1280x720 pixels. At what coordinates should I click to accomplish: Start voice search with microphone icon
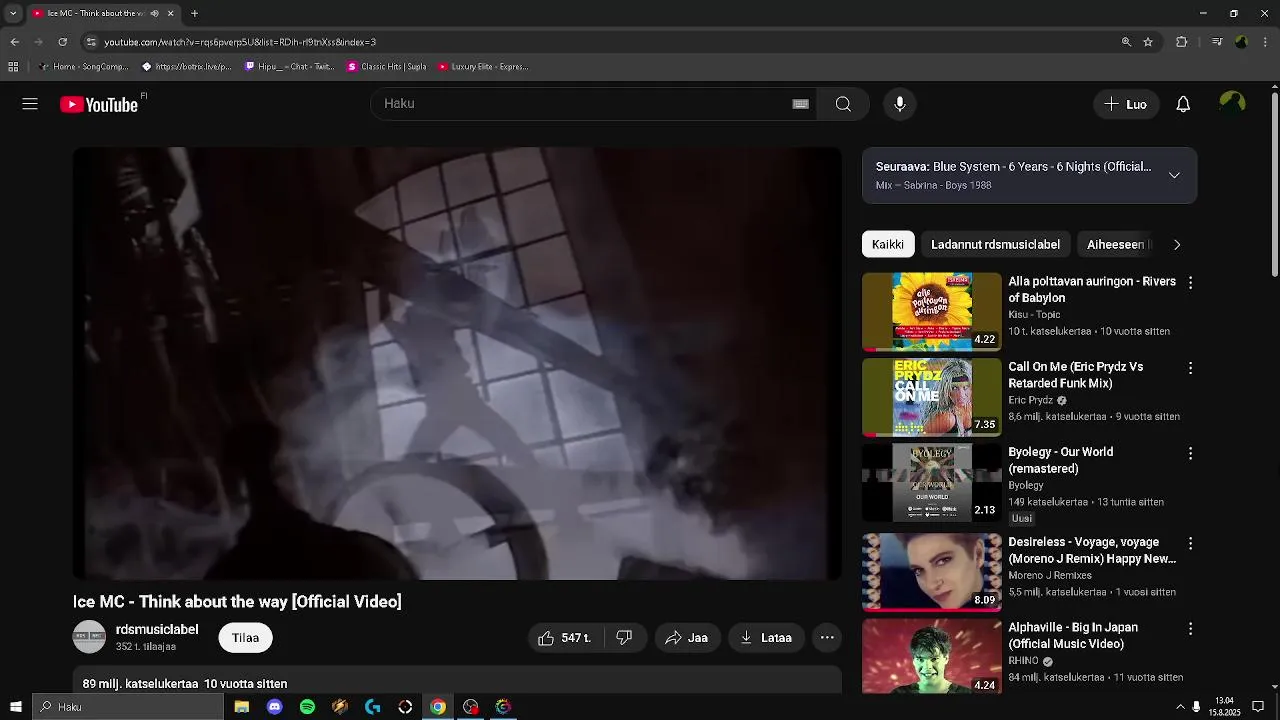point(900,104)
